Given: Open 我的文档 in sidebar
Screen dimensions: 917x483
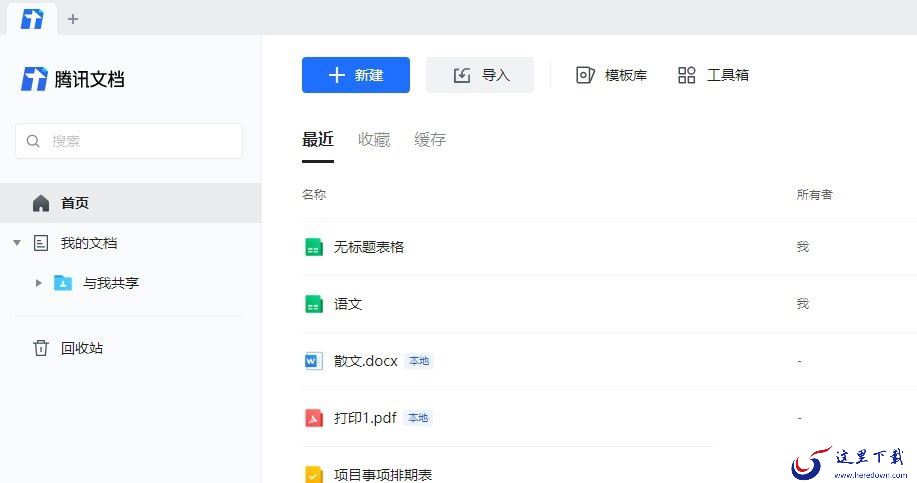Looking at the screenshot, I should 89,243.
